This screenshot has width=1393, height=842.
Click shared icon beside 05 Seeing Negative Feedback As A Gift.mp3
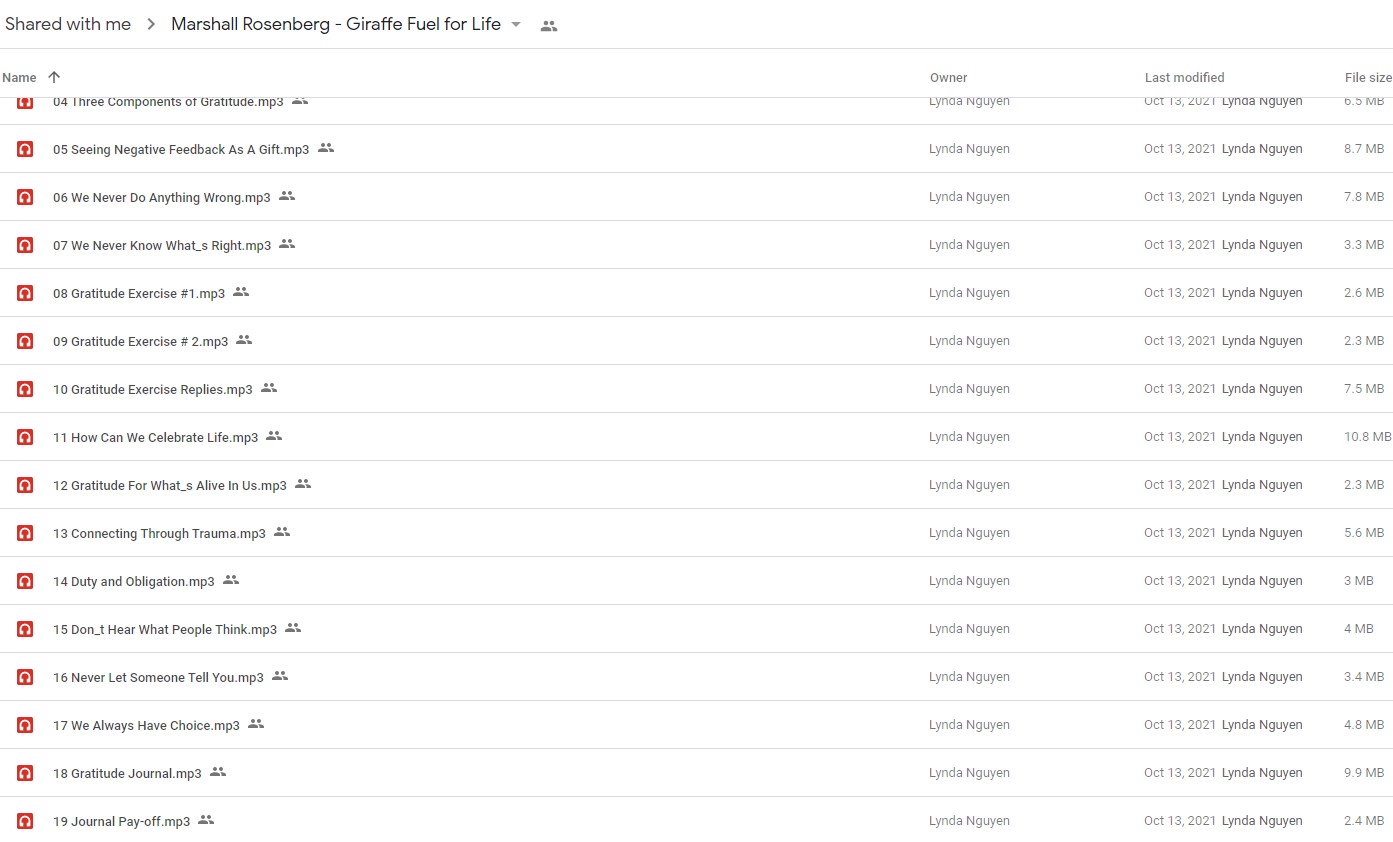(x=326, y=148)
